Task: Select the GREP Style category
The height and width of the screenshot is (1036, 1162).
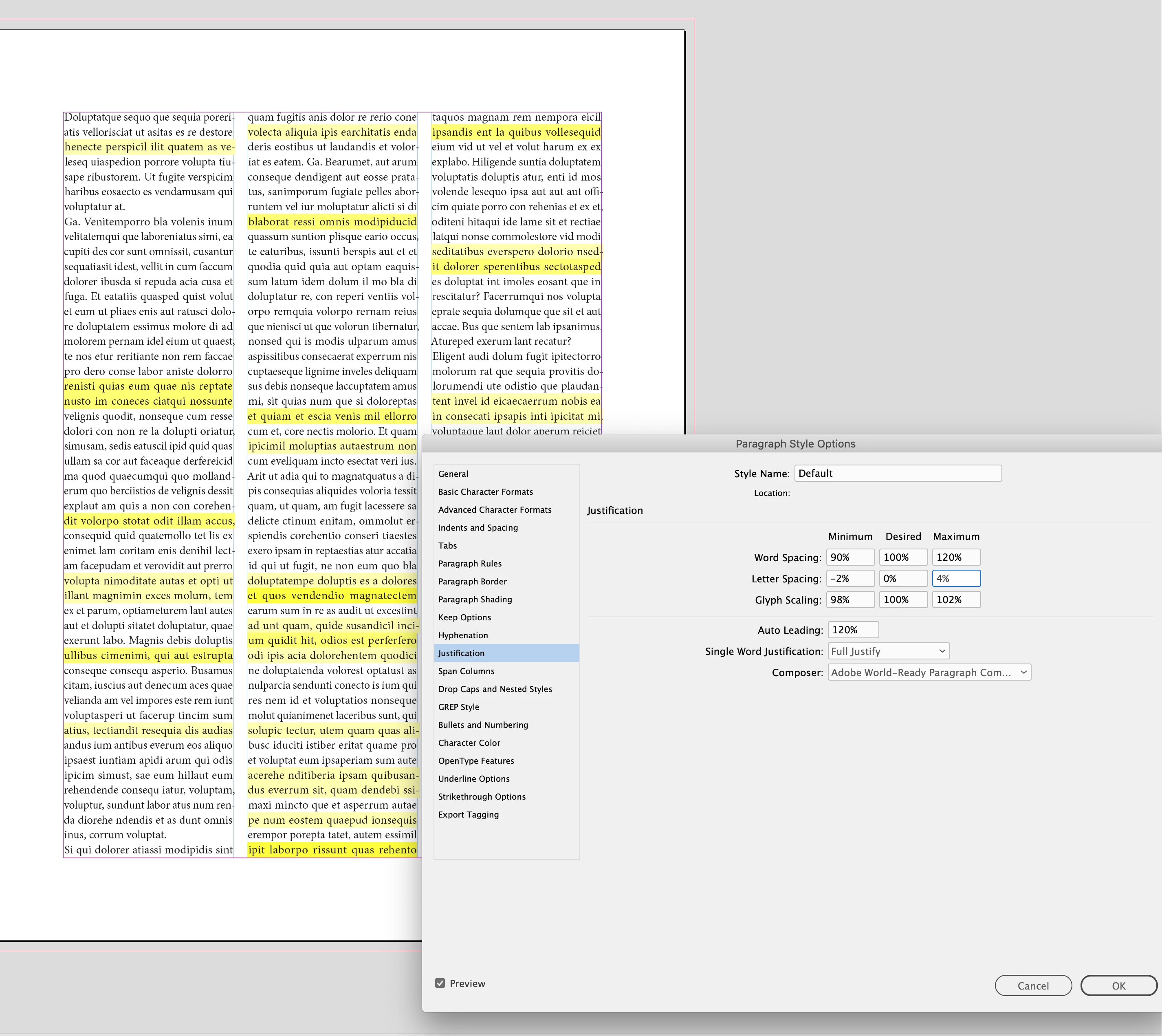Action: (459, 707)
